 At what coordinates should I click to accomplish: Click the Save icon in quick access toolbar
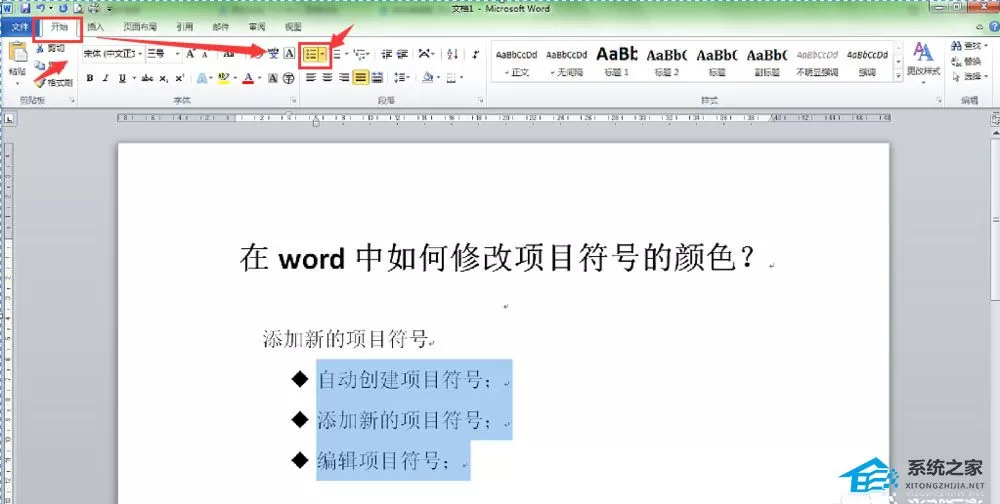[26, 8]
